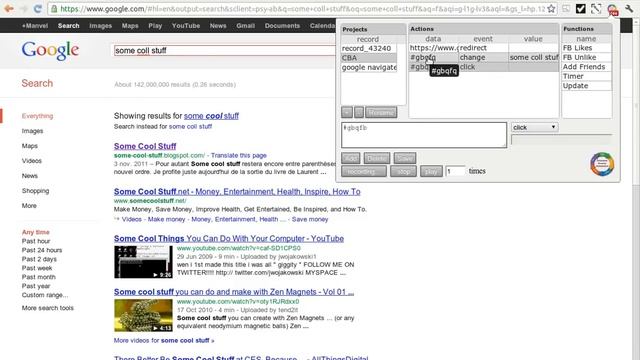Screen dimensions: 640x360
Task: Open More videos for some cool stuff
Action: click(x=164, y=340)
